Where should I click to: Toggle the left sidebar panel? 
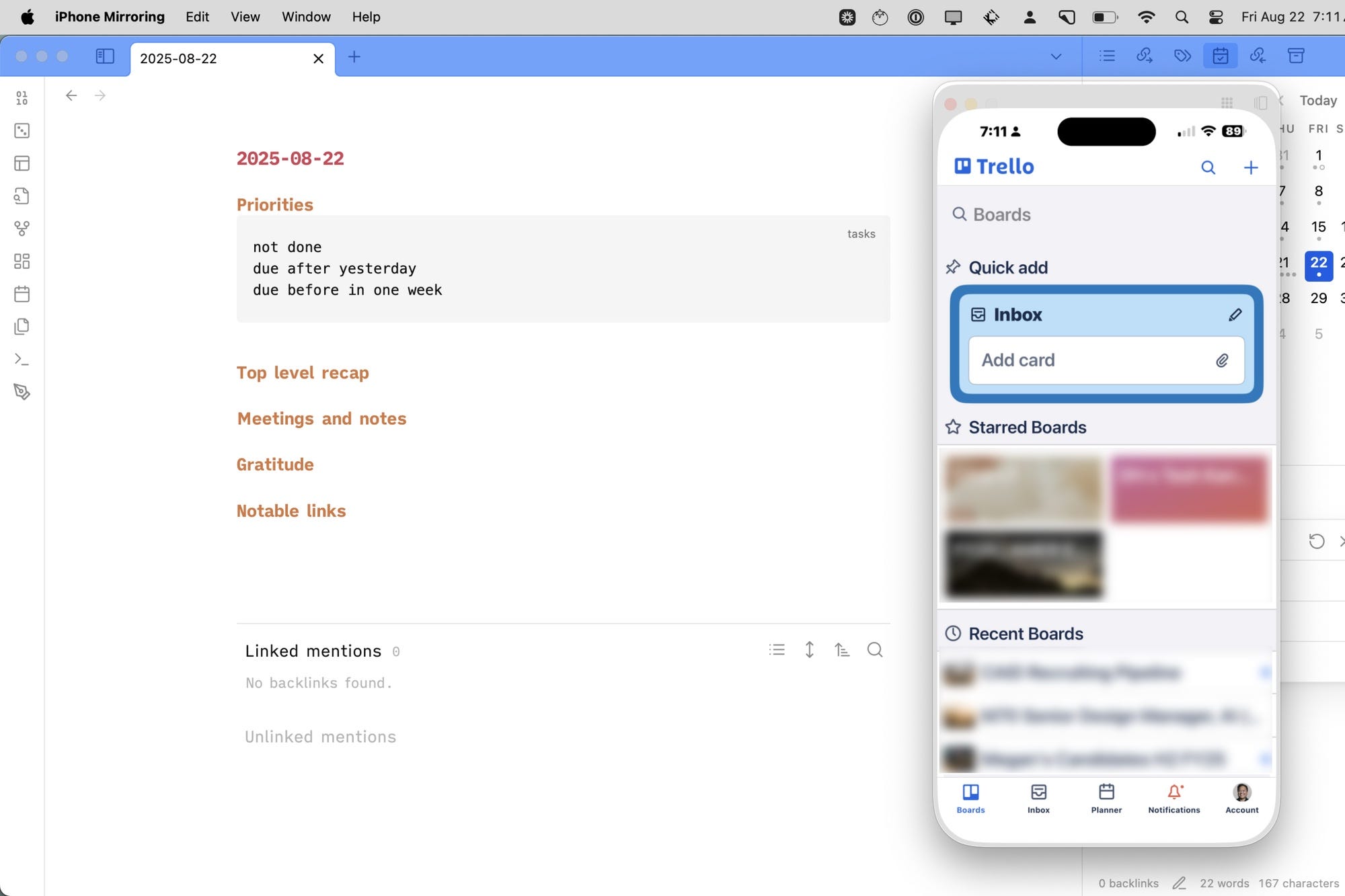(x=105, y=56)
